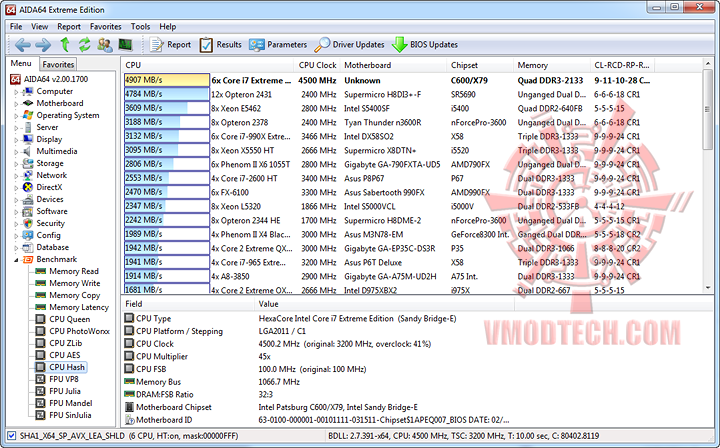Expand the Display tree node
This screenshot has height=448, width=720.
(16, 140)
